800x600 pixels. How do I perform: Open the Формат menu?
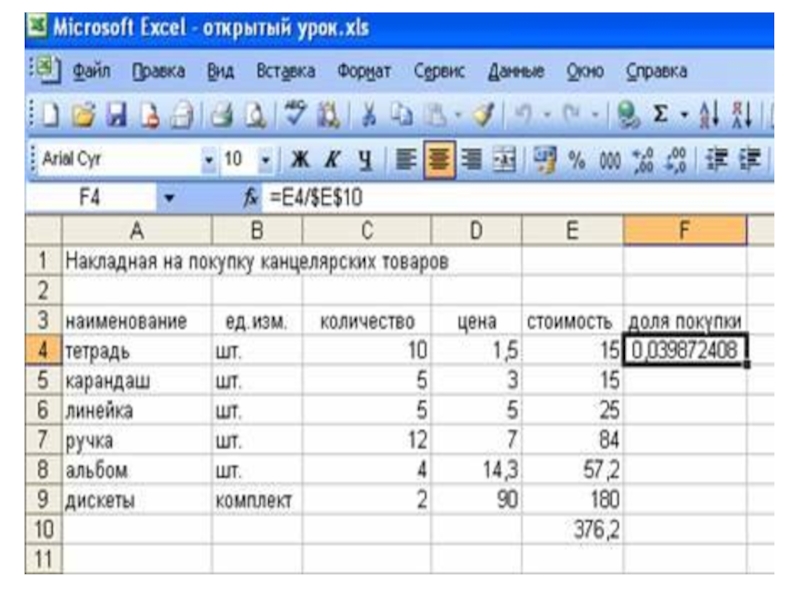364,71
